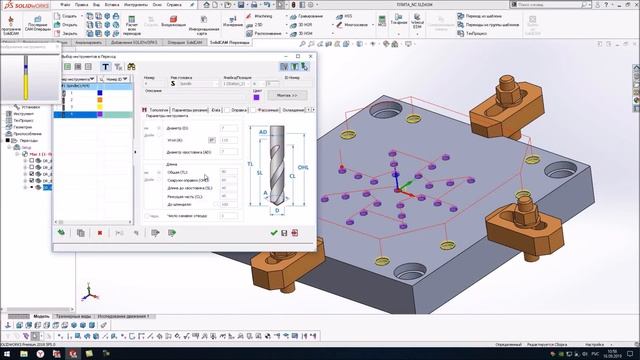Toggle the Фасонный tab checkbox
The height and width of the screenshot is (360, 640).
click(253, 110)
